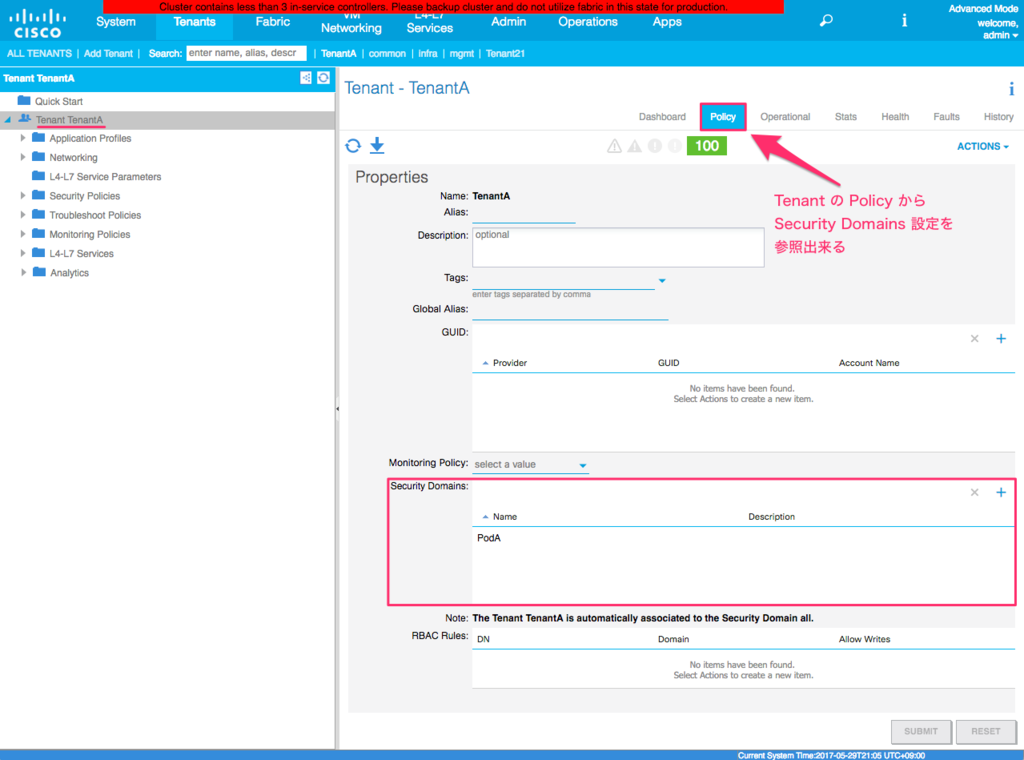Open the mgmt tenant link
Screen dimensions: 1024x760
[x=462, y=54]
